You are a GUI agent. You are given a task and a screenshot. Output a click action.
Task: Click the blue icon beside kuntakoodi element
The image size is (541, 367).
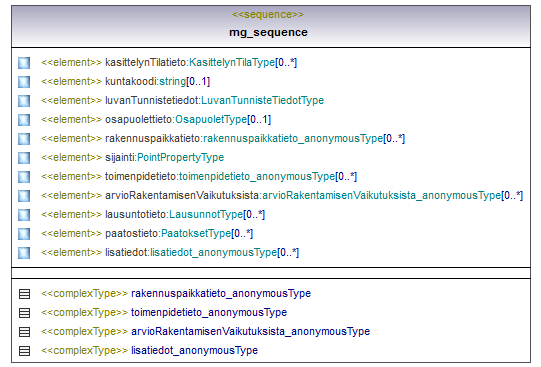(x=24, y=82)
